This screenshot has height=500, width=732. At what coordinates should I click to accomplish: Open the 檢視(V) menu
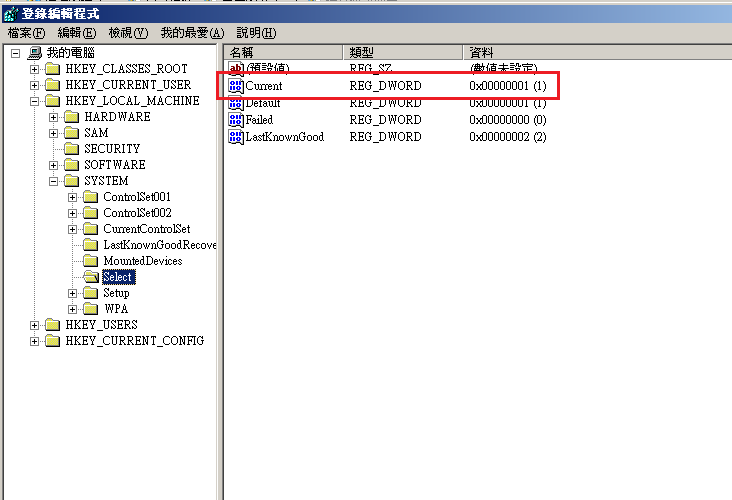point(128,33)
